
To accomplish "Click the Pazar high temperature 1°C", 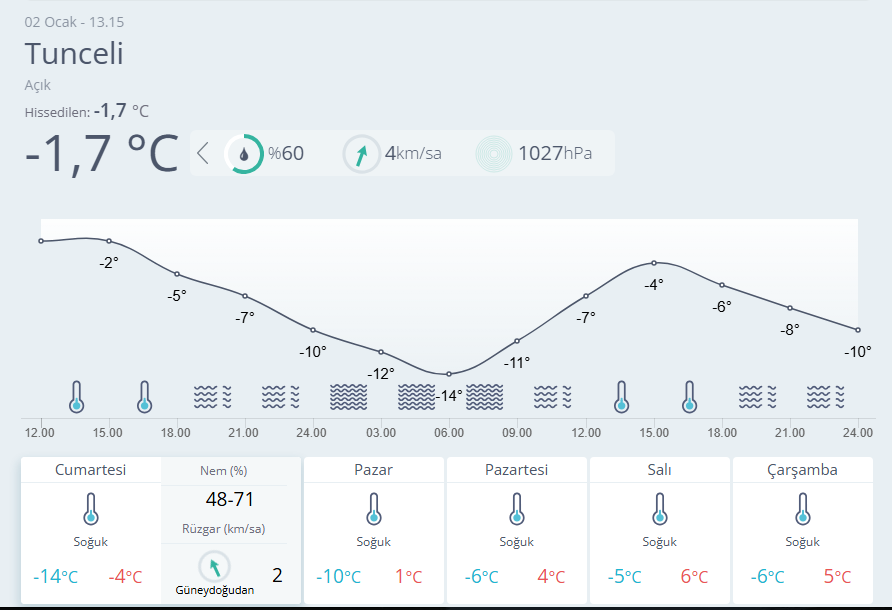I will click(409, 576).
